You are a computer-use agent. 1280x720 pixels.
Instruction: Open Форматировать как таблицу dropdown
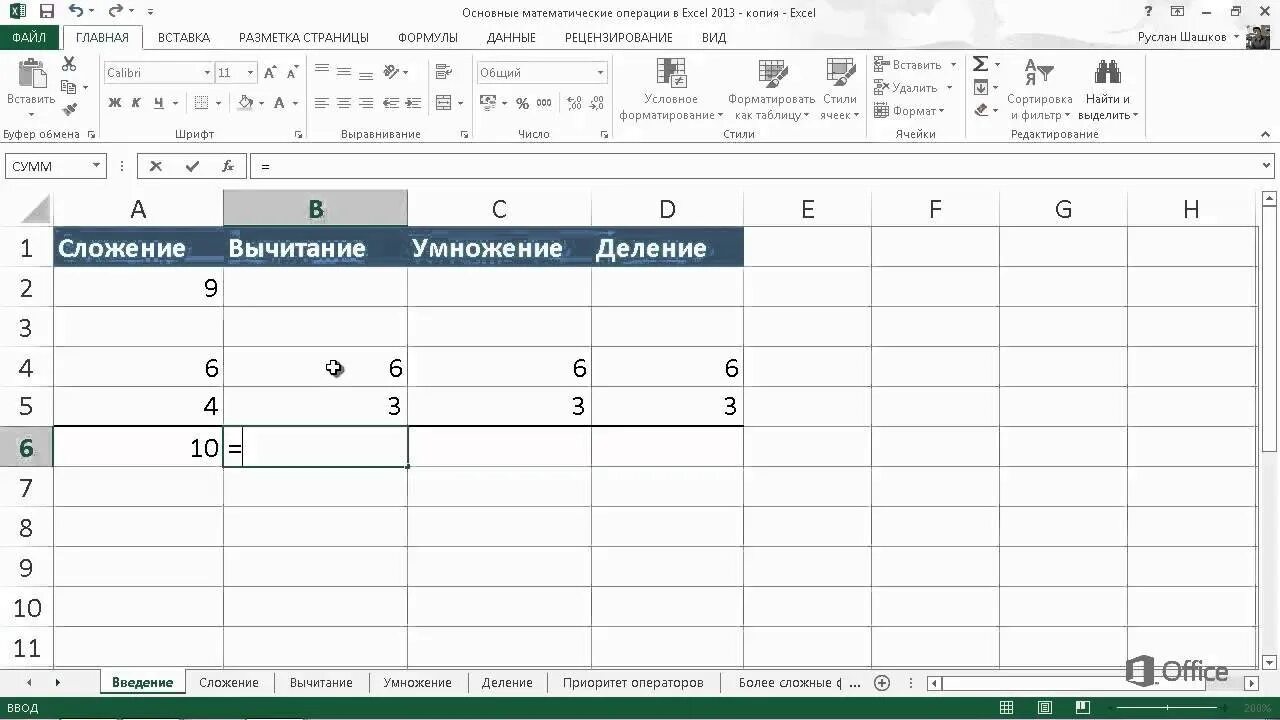[771, 89]
